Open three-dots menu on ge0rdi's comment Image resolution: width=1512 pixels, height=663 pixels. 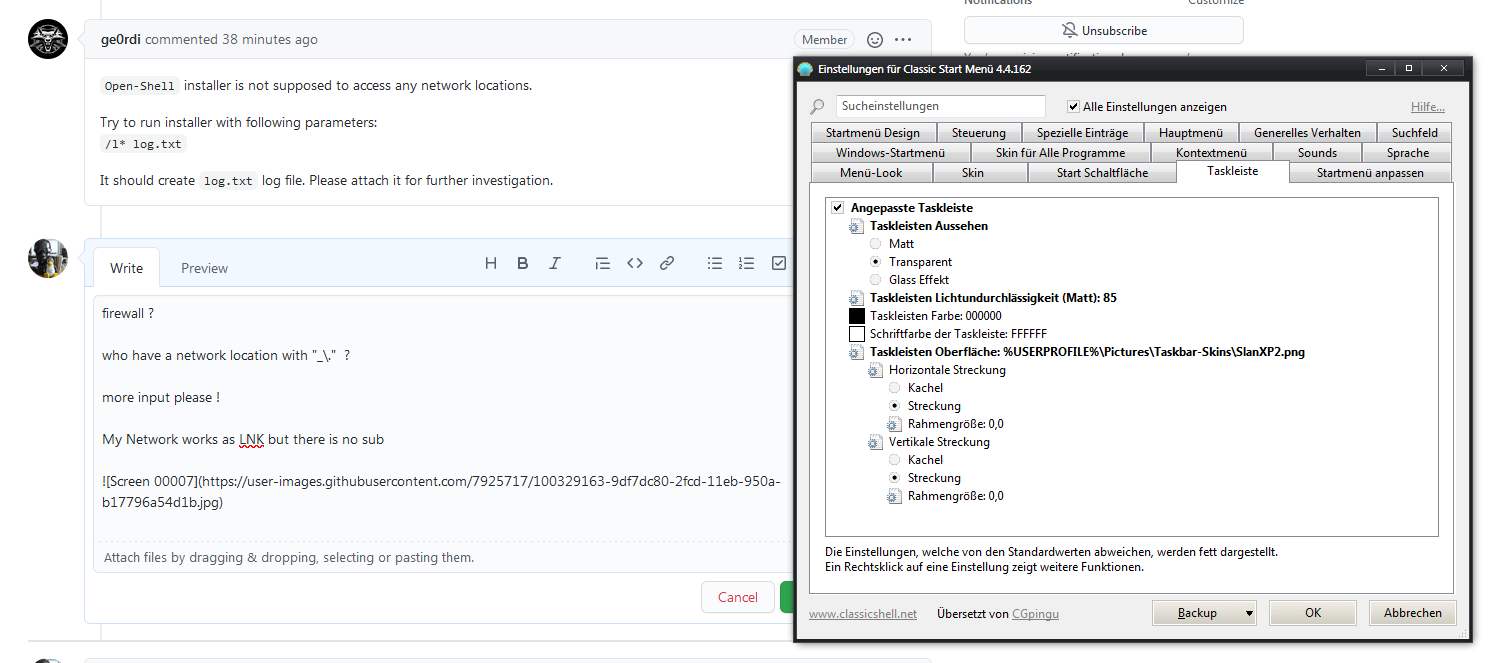click(903, 40)
